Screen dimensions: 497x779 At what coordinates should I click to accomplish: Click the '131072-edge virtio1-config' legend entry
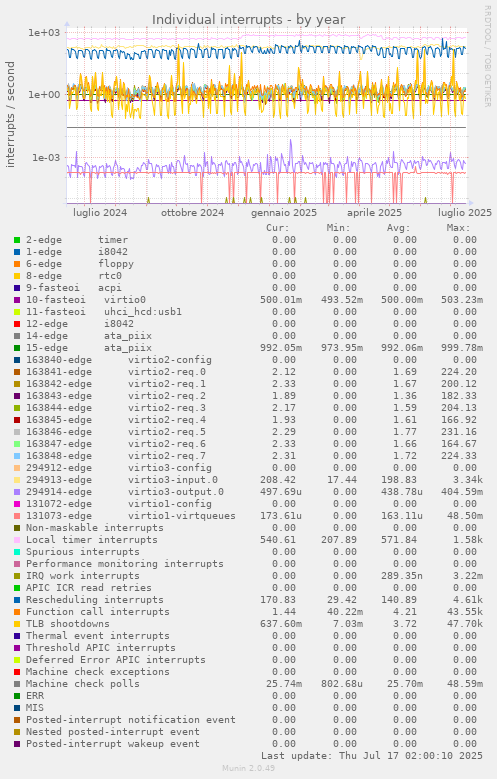point(119,504)
